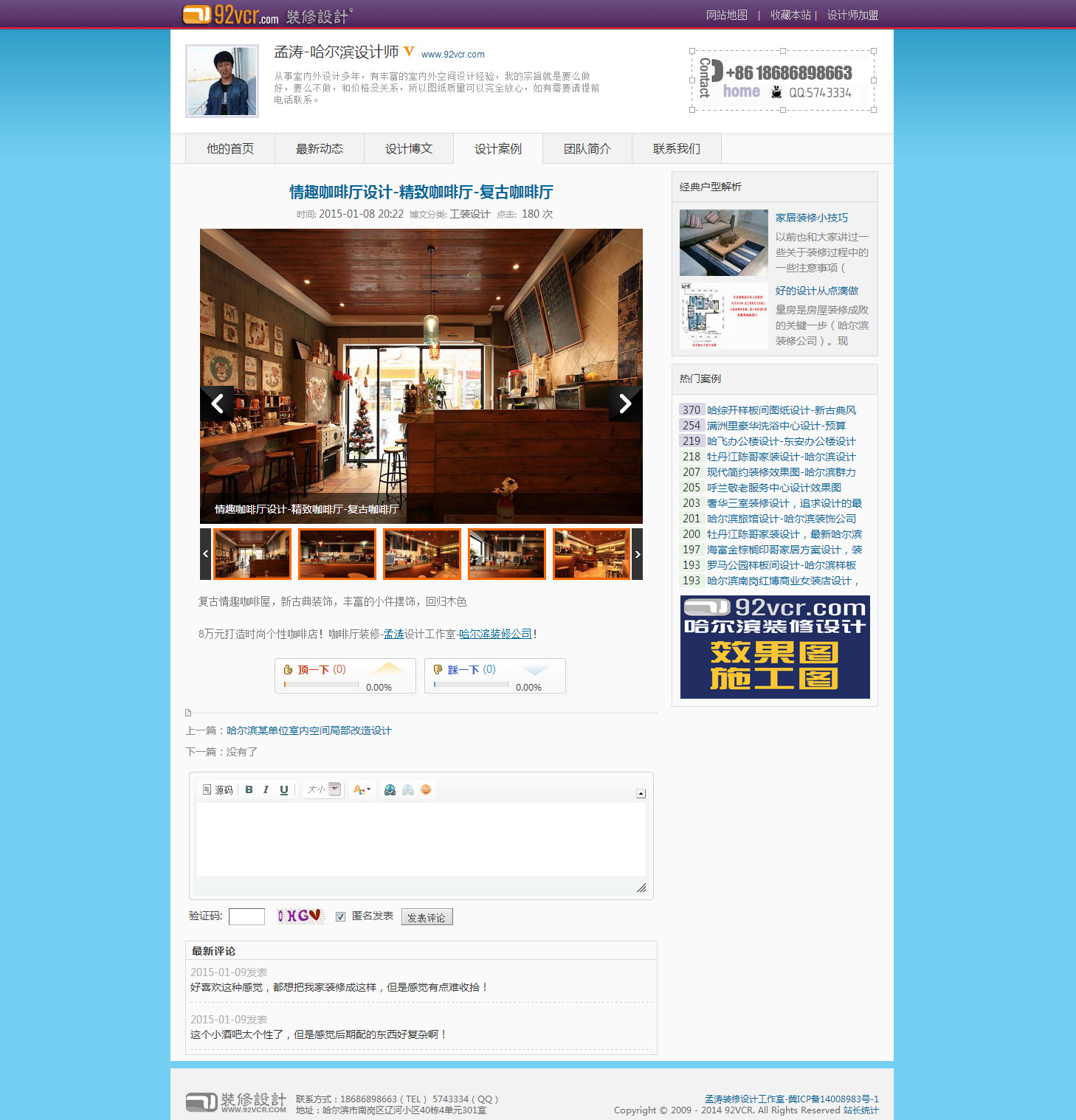Show next slide in the main gallery

626,404
